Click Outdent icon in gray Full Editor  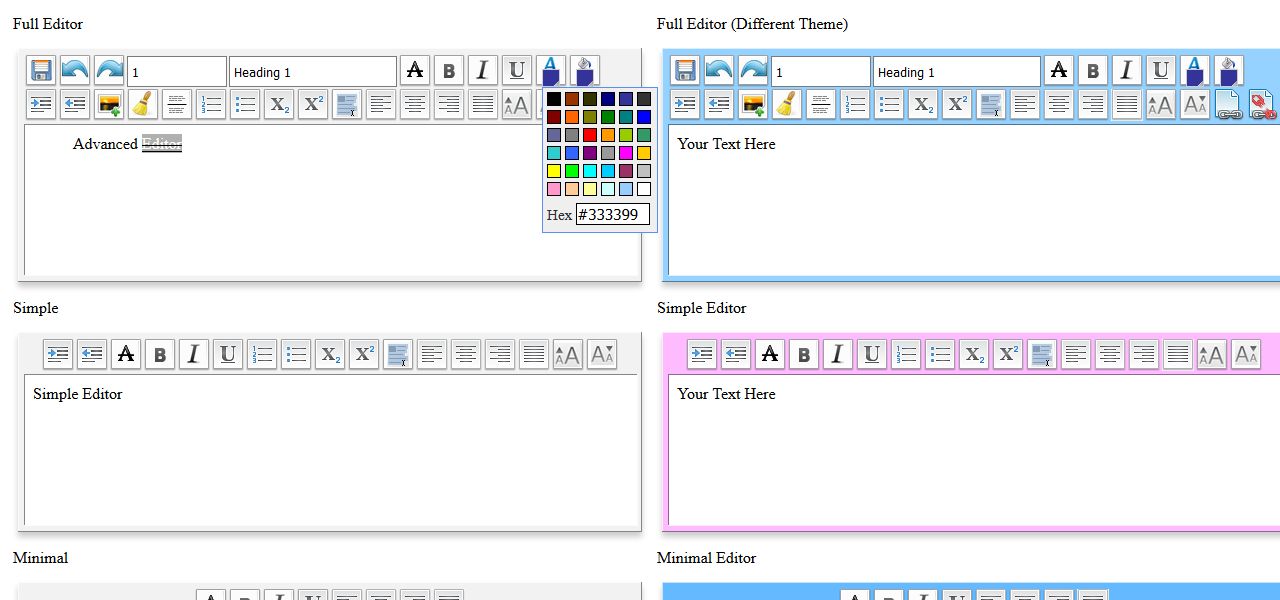coord(75,104)
